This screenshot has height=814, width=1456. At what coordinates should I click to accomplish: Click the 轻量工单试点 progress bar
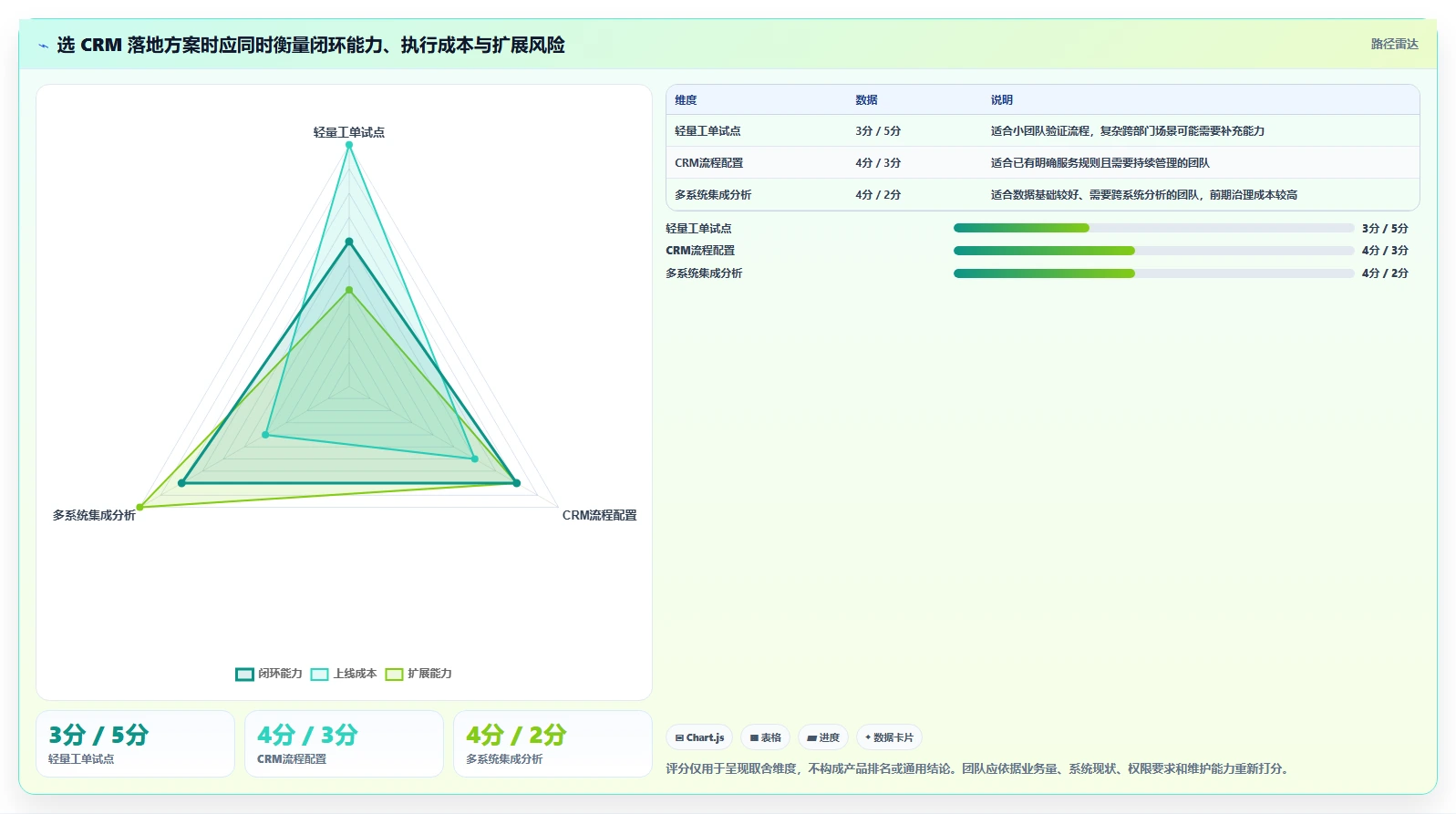tap(1153, 228)
